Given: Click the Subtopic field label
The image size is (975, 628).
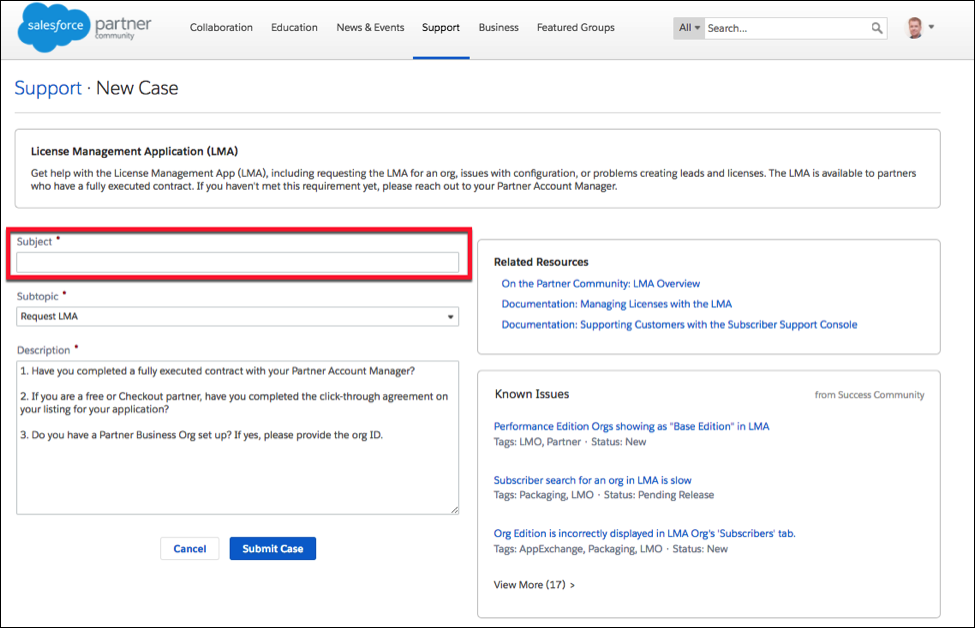Looking at the screenshot, I should 37,297.
